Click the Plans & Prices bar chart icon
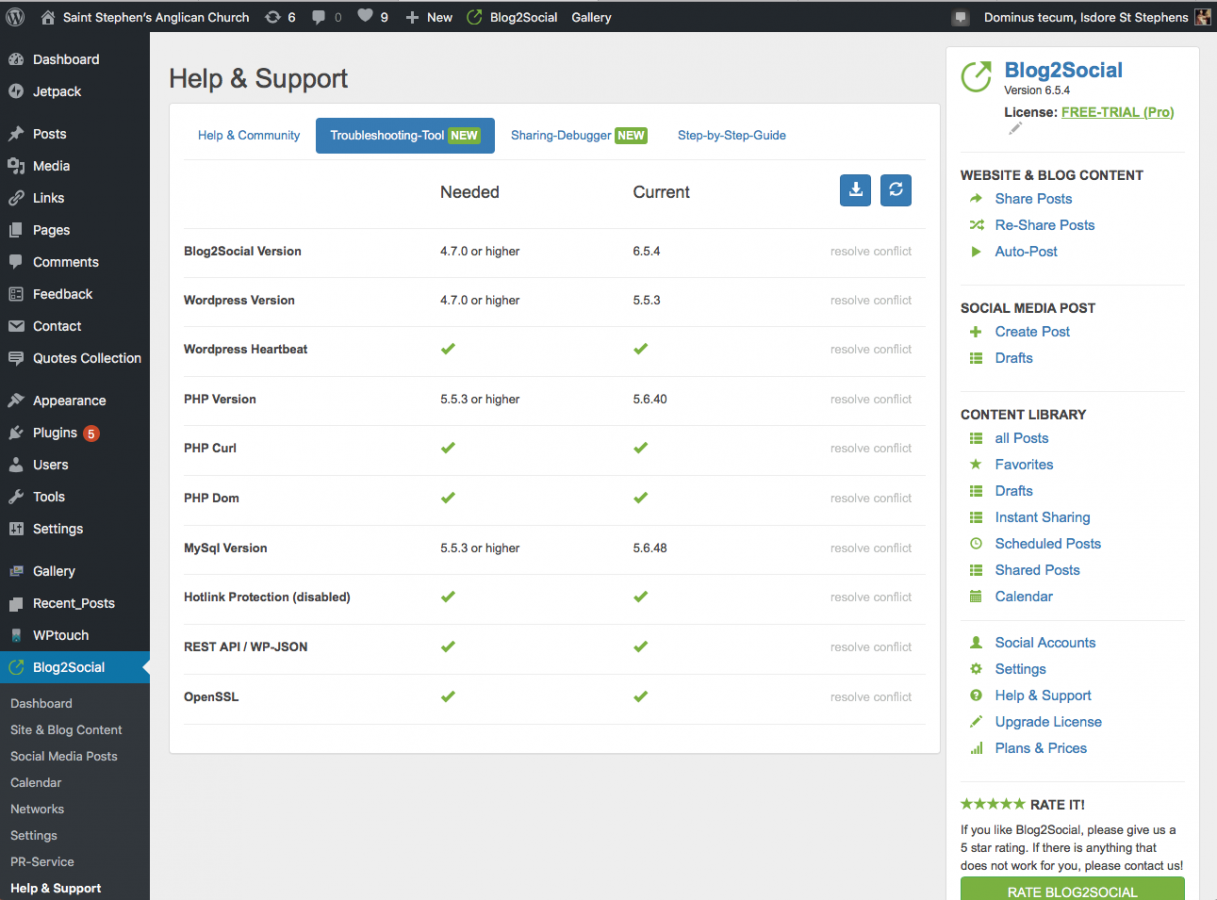The width and height of the screenshot is (1217, 900). tap(976, 749)
